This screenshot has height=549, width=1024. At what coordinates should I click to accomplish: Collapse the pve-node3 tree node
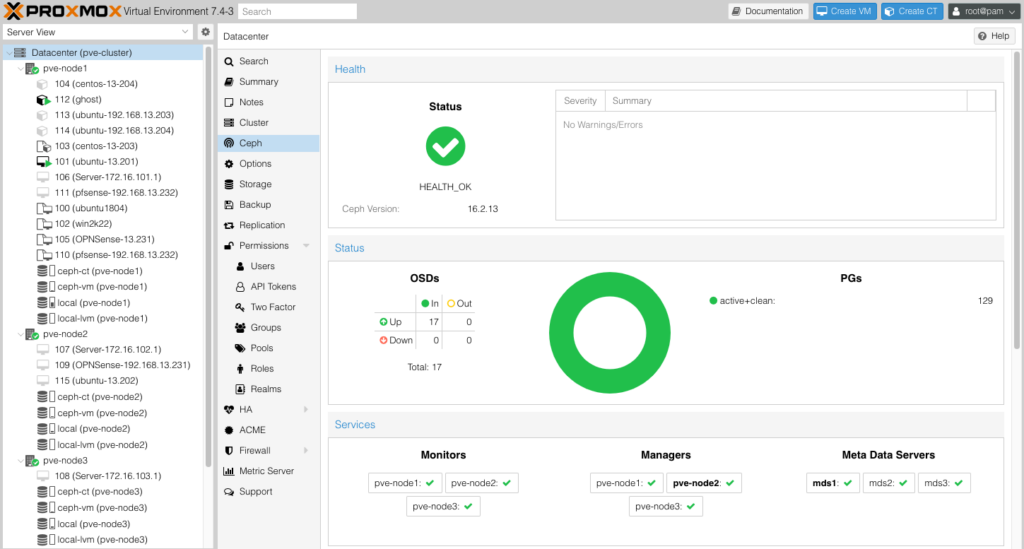20,461
